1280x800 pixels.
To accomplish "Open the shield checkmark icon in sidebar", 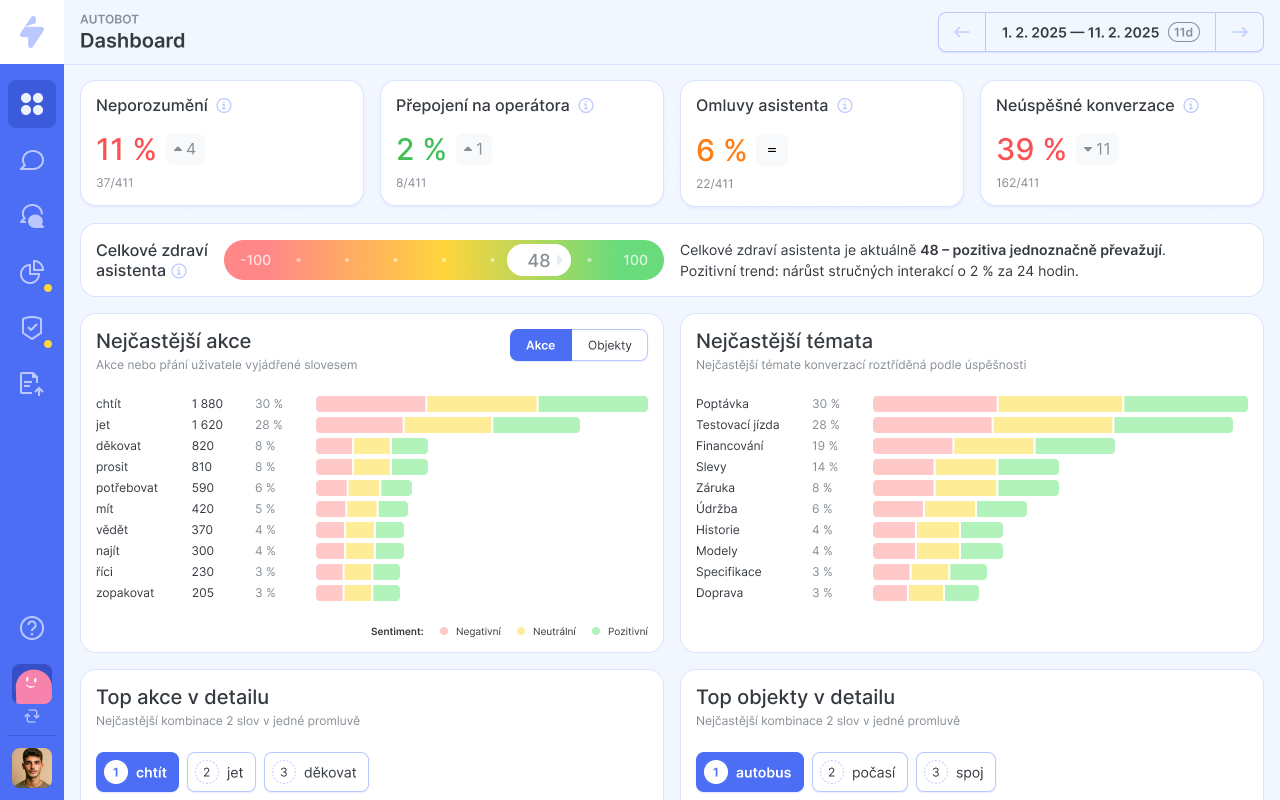I will pyautogui.click(x=32, y=328).
